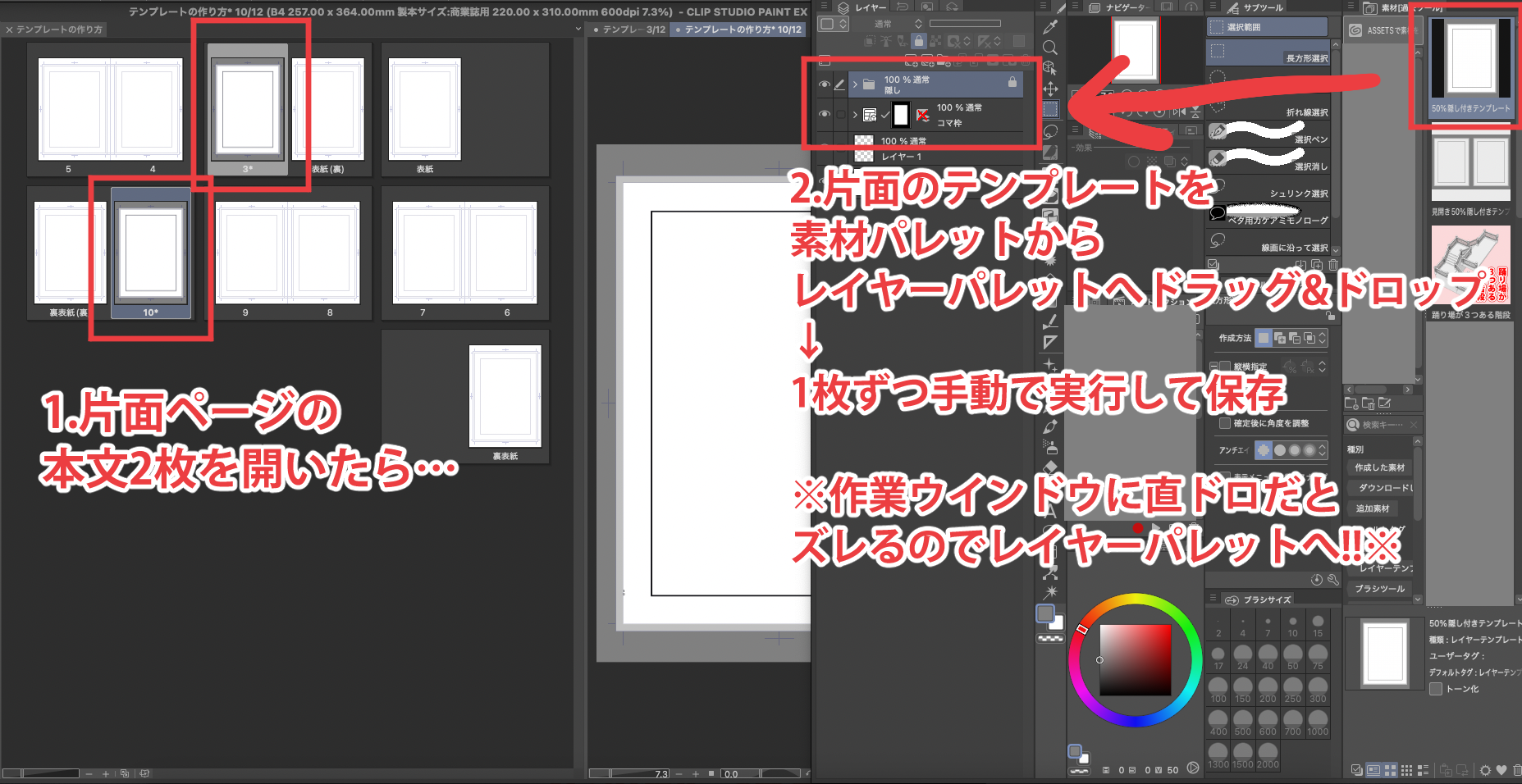Open the 通常 blending mode dropdown
This screenshot has height=784, width=1522.
tap(896, 24)
